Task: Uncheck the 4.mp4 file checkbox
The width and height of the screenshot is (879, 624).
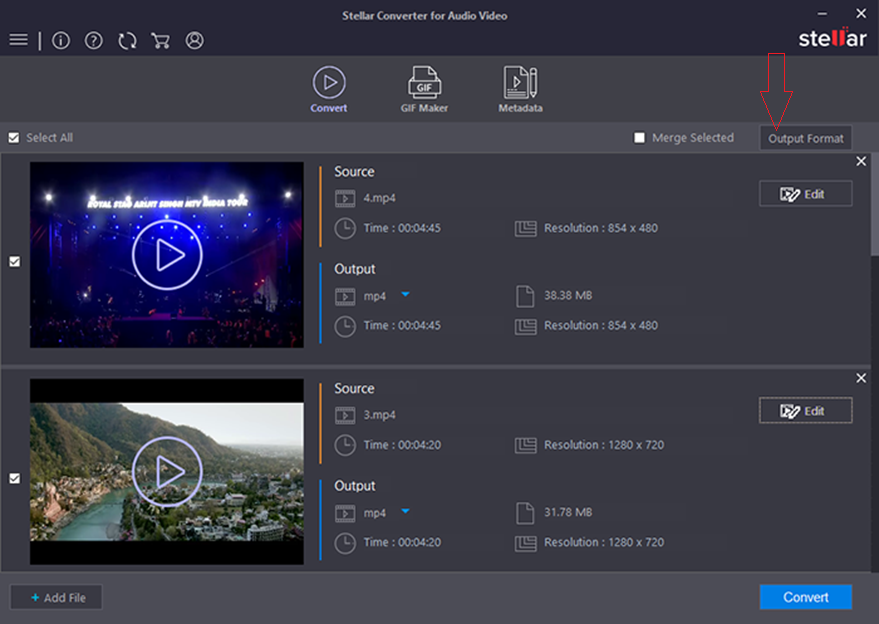Action: point(14,261)
